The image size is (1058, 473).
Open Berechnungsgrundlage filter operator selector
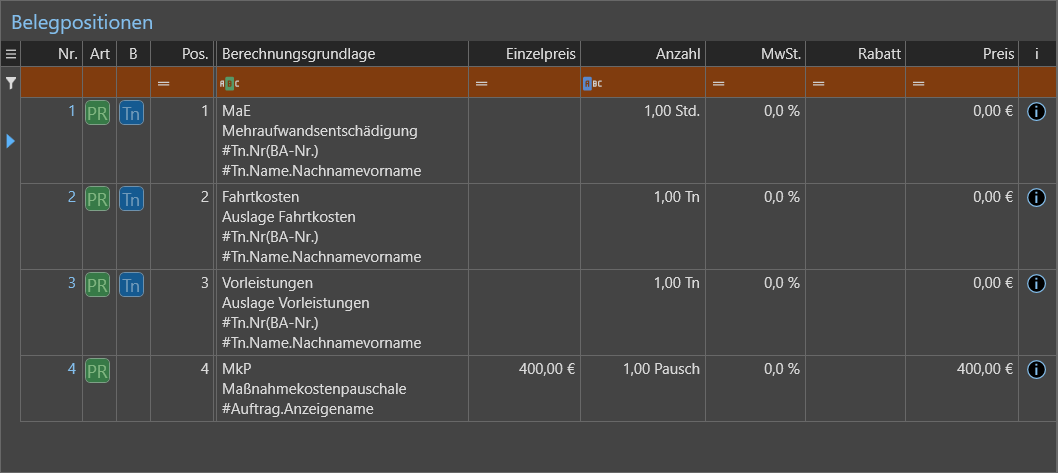[229, 83]
